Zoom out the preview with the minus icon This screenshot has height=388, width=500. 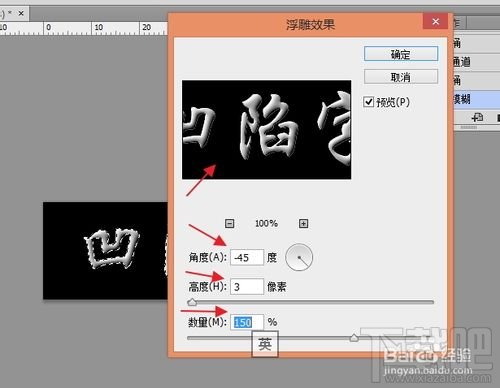(229, 223)
